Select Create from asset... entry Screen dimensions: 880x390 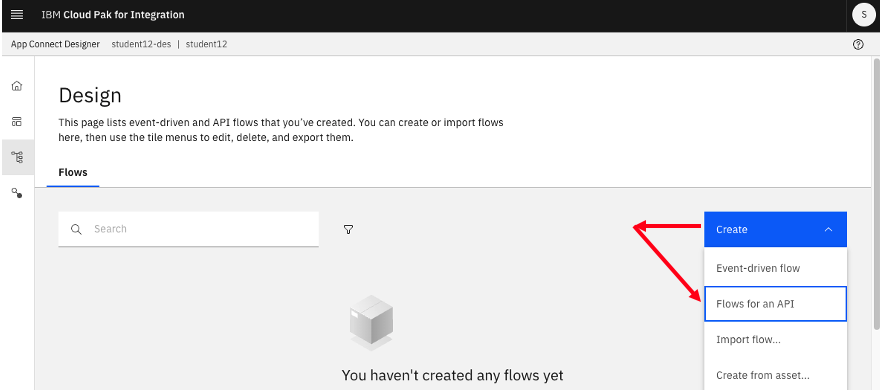(775, 375)
